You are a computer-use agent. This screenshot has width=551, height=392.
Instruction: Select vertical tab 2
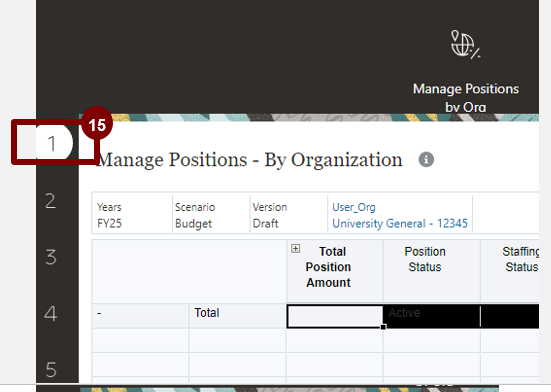[x=51, y=201]
